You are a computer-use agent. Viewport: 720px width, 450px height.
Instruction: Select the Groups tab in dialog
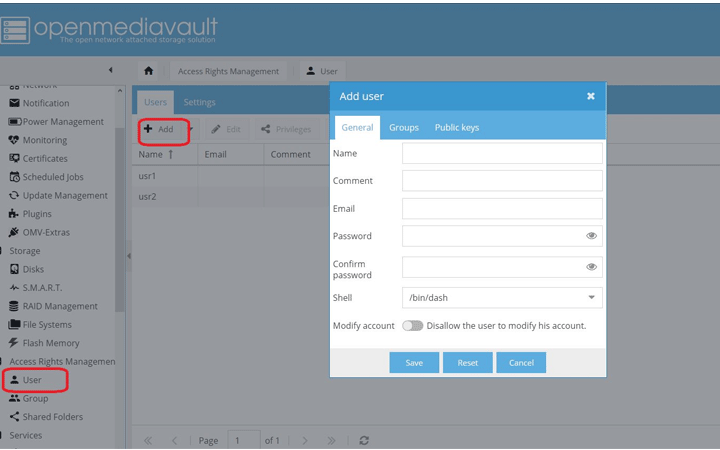(x=404, y=128)
